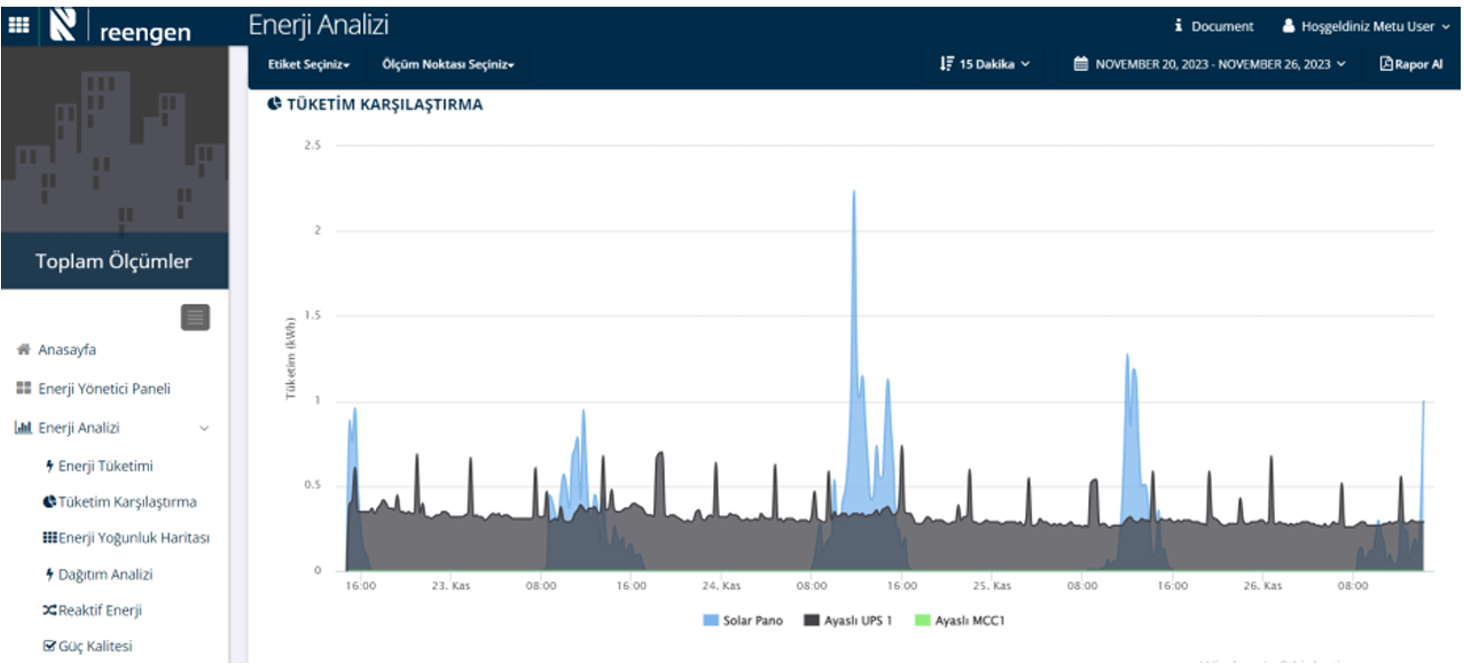Toggle Ayaslı UPS 1 series visibility
Image resolution: width=1464 pixels, height=664 pixels.
[847, 620]
